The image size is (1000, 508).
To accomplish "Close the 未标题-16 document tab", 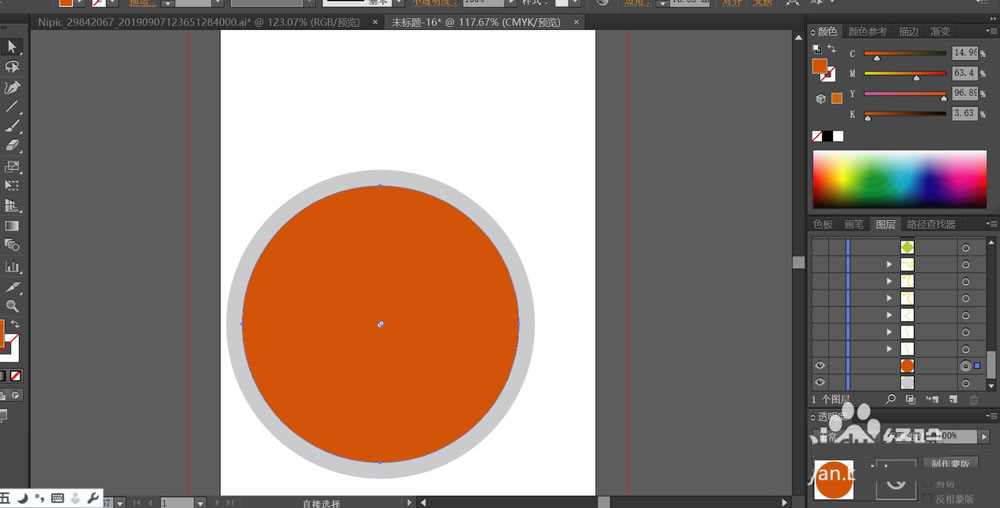I will click(576, 22).
